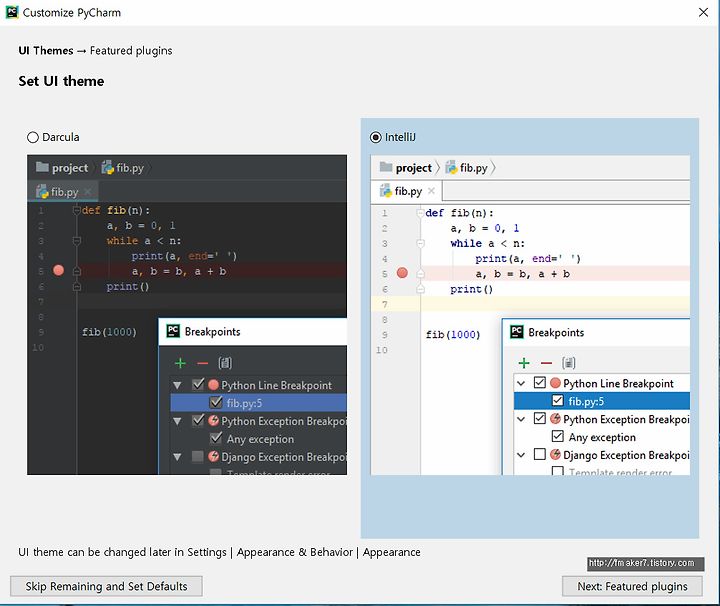Toggle fib.py:5 checkbox in IntelliJ preview
This screenshot has width=720, height=606.
tap(557, 400)
